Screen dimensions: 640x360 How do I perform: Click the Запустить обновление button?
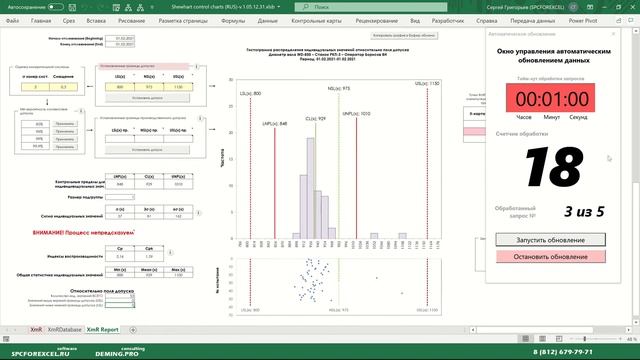(550, 240)
